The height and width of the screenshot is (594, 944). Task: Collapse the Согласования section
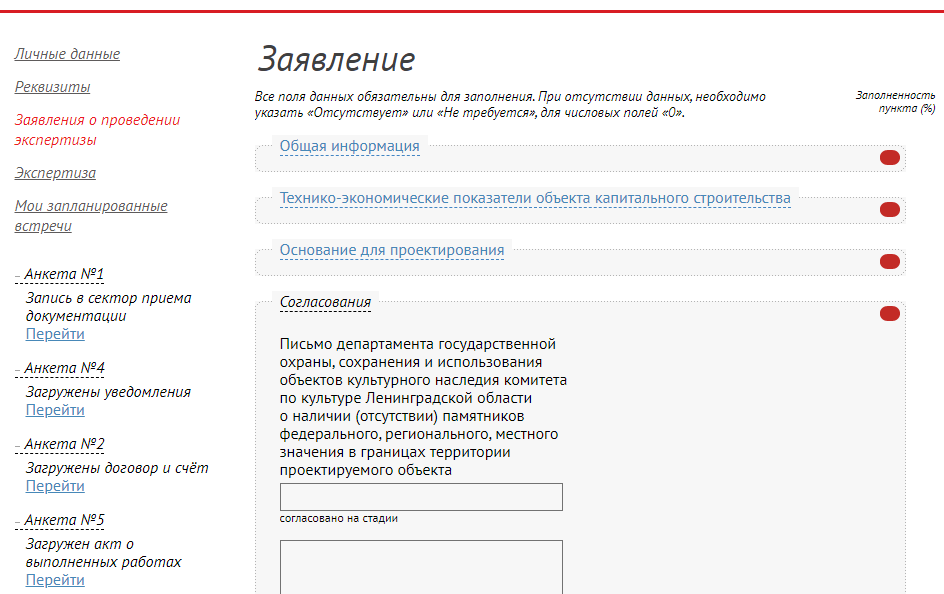(324, 301)
